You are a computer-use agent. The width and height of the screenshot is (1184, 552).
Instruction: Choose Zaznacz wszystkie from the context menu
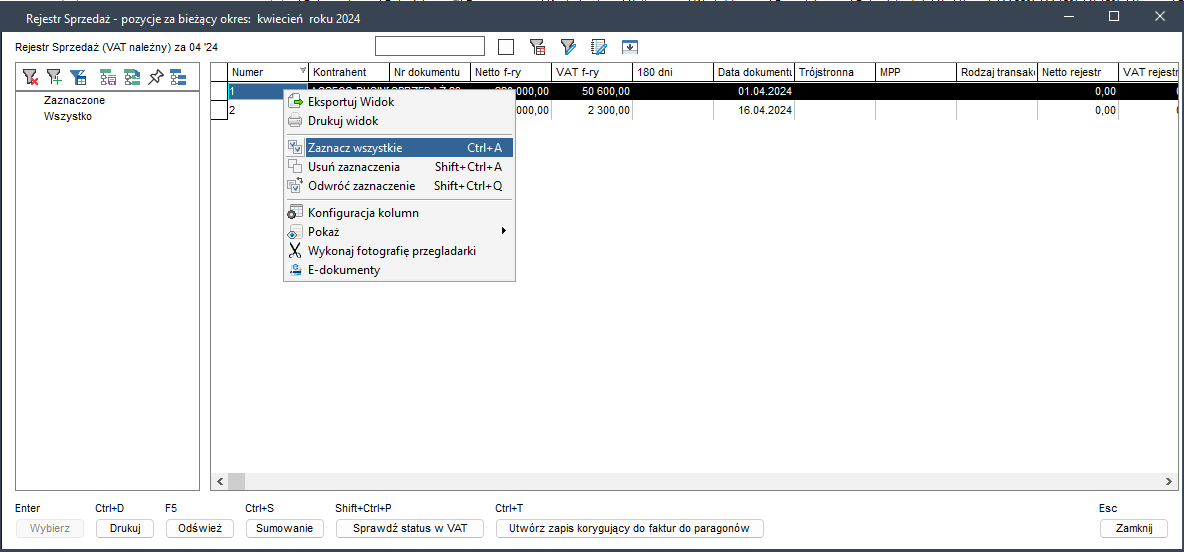(399, 147)
